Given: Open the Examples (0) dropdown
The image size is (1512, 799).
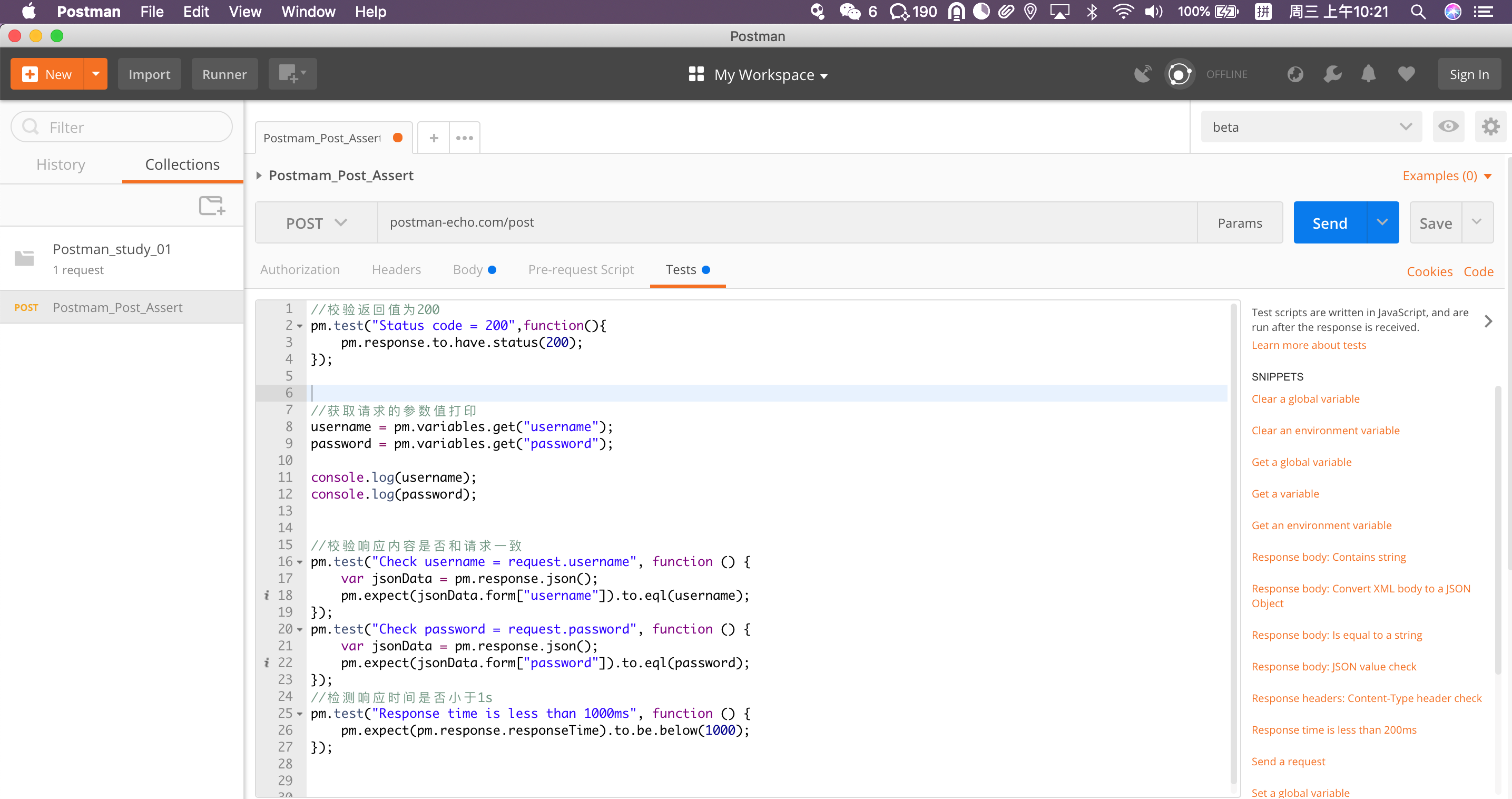Looking at the screenshot, I should [x=1446, y=176].
